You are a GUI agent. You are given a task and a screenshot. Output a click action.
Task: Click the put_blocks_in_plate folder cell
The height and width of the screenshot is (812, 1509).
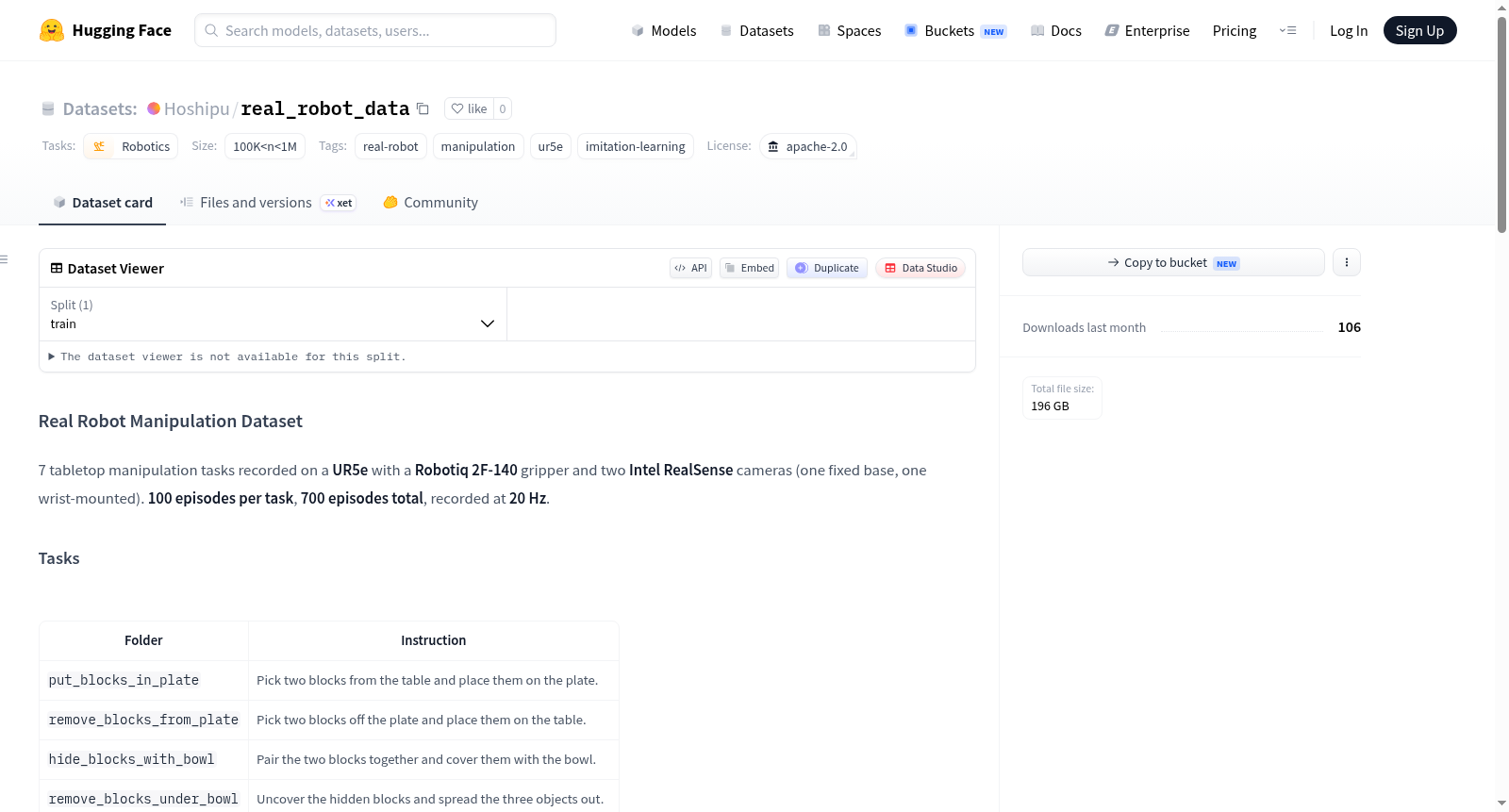[143, 680]
